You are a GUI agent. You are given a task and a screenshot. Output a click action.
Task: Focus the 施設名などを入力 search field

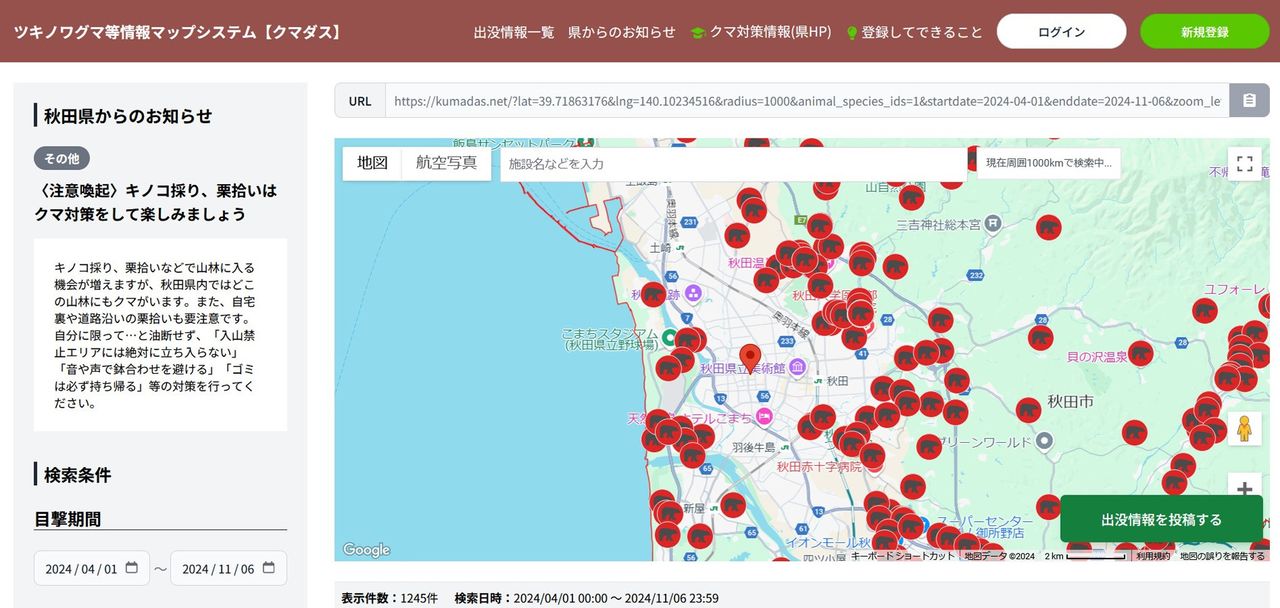tap(733, 164)
